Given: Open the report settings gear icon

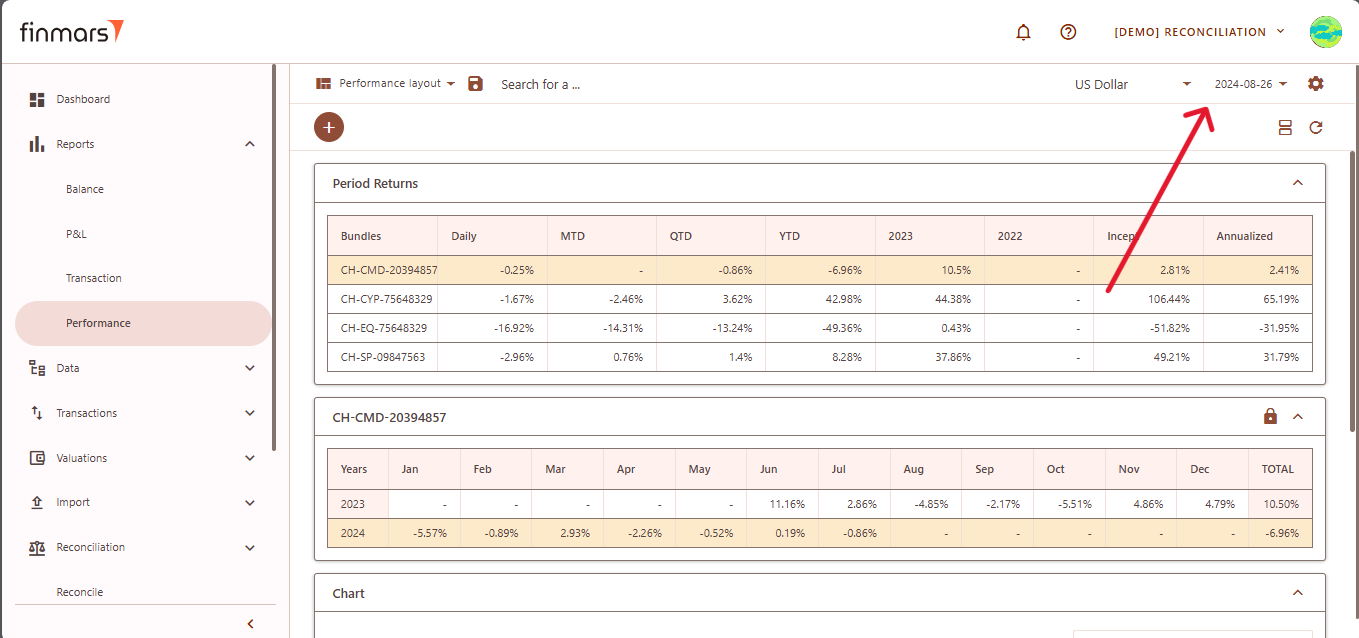Looking at the screenshot, I should tap(1315, 84).
